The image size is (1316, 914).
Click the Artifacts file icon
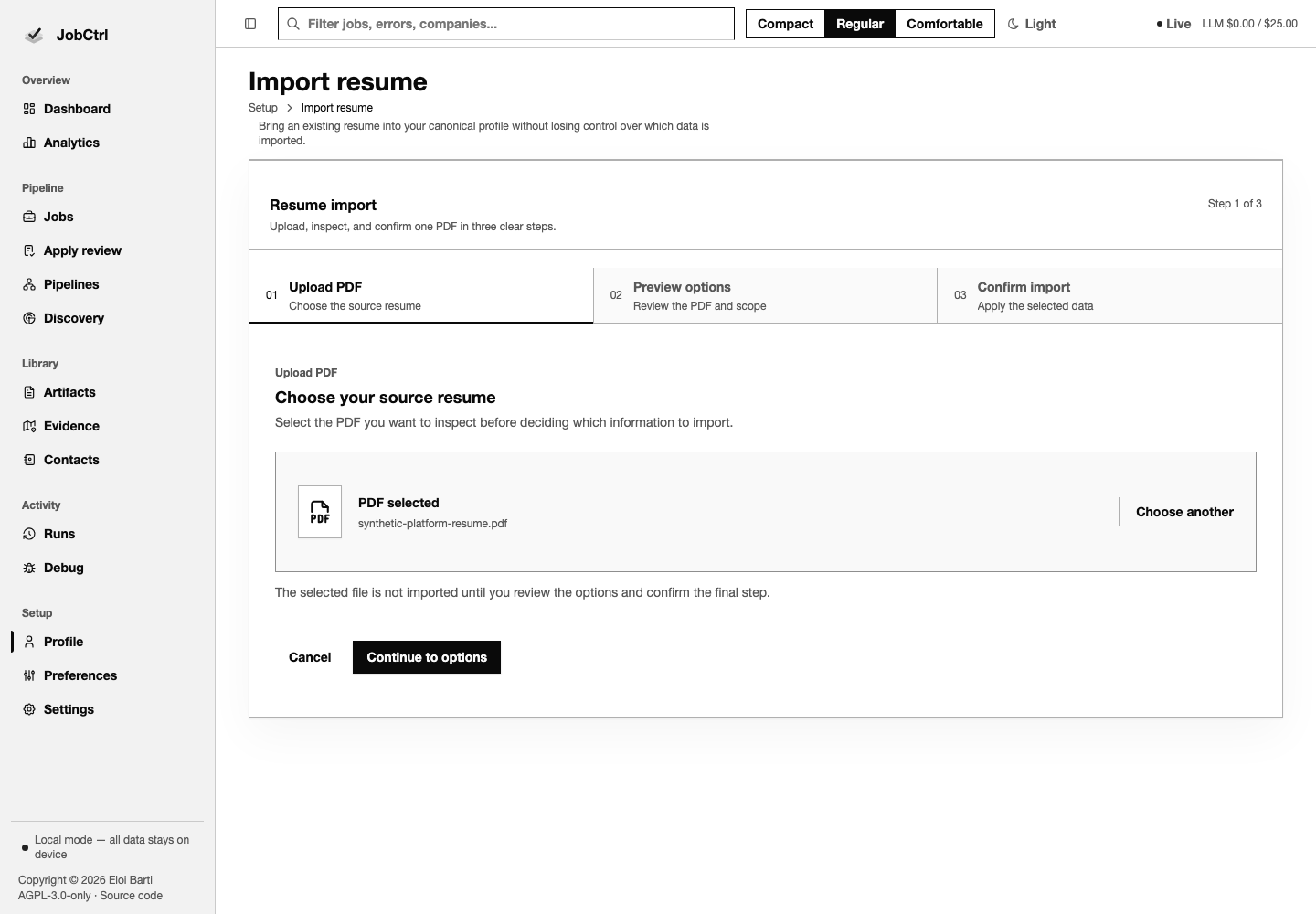pyautogui.click(x=29, y=392)
